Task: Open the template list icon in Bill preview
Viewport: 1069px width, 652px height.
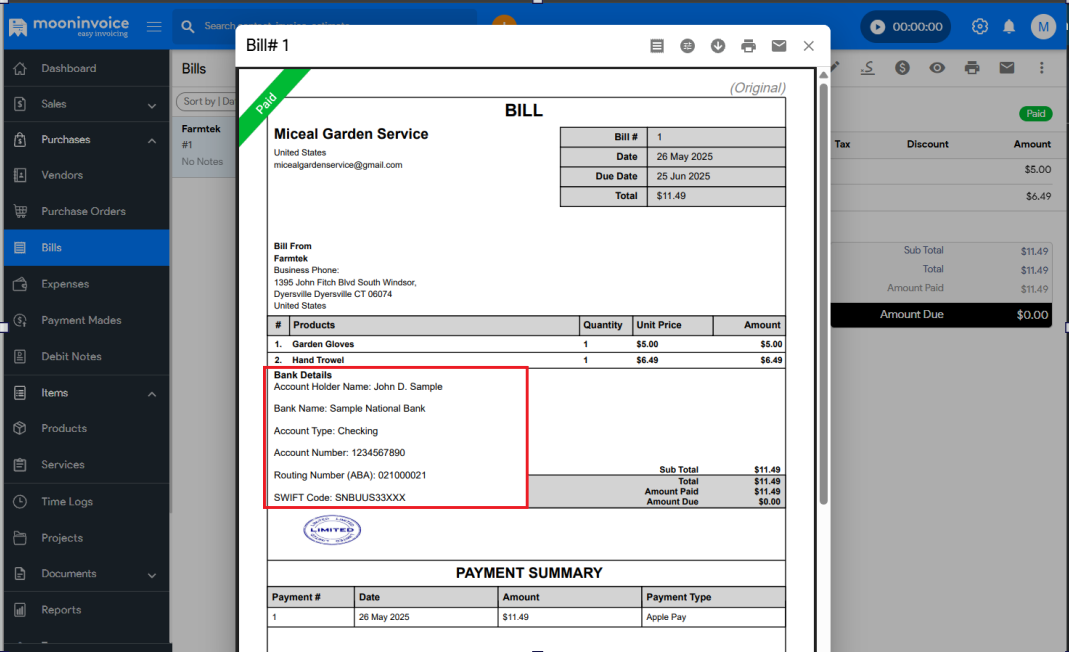Action: [x=657, y=46]
